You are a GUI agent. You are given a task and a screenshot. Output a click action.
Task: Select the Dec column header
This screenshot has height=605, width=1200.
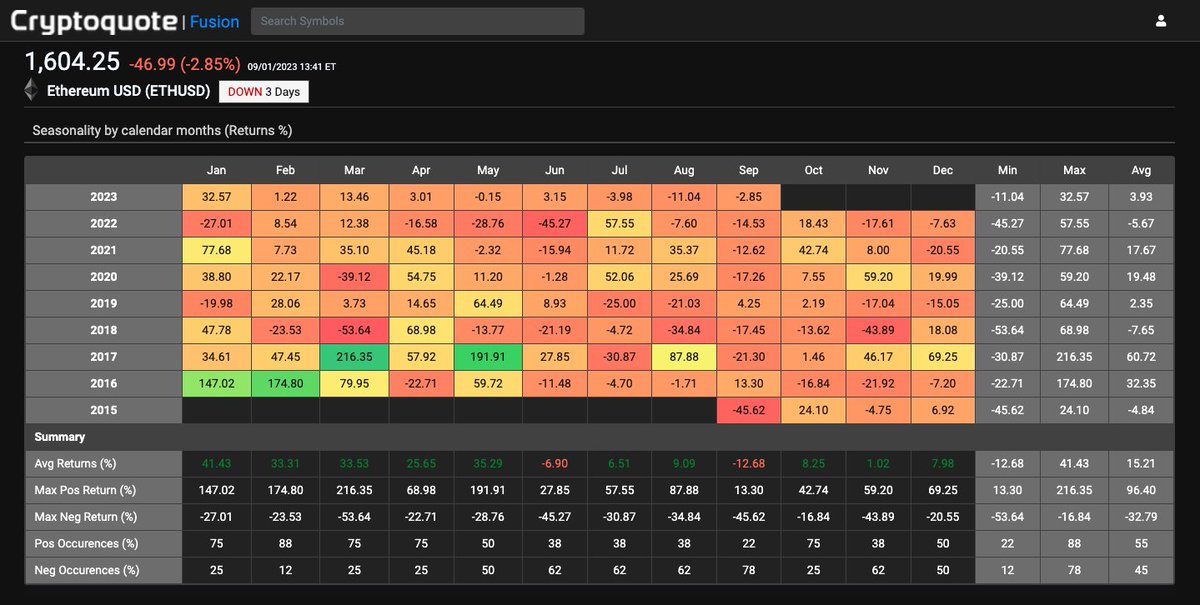coord(943,170)
